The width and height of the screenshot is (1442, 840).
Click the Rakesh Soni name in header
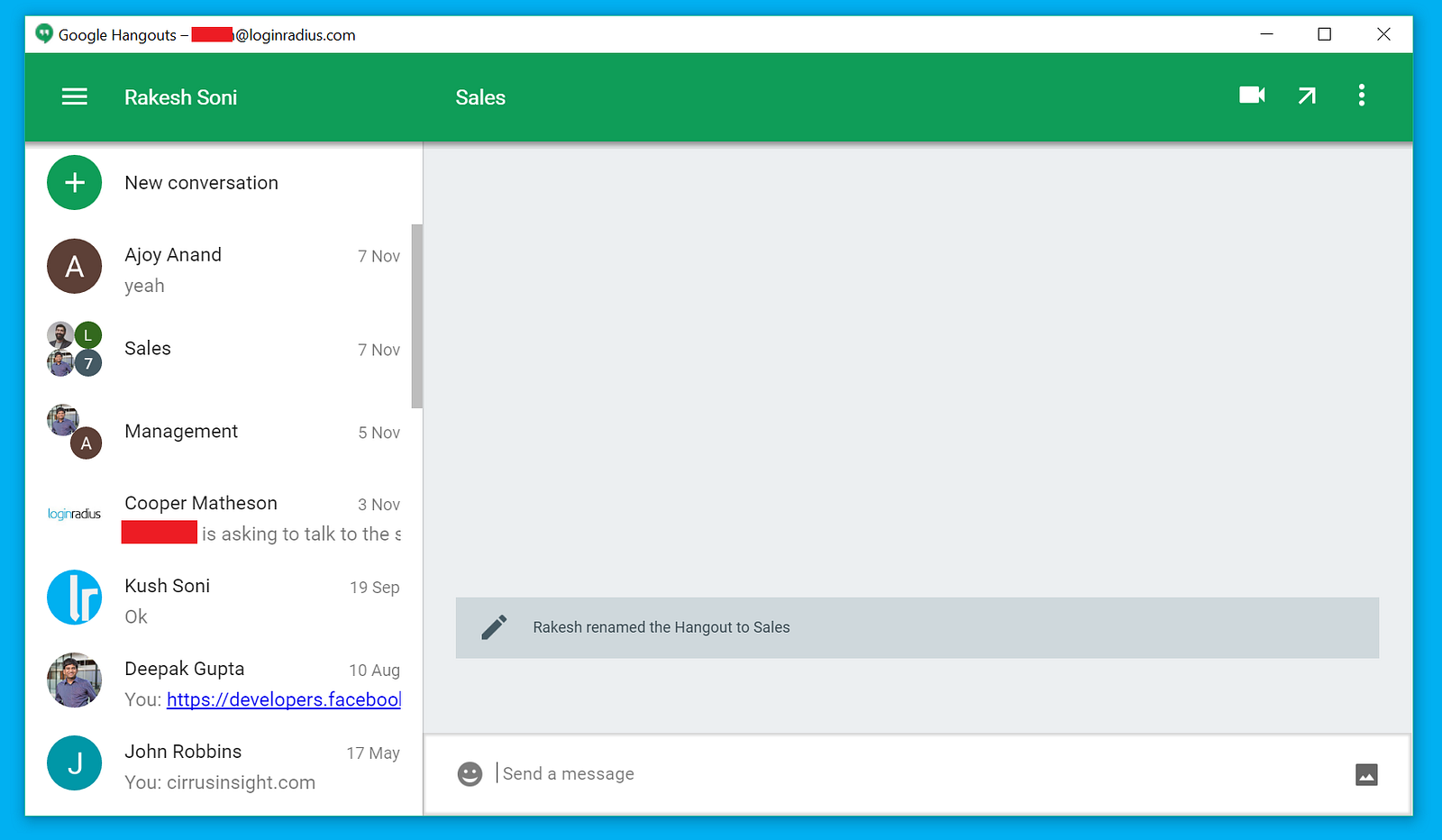point(181,97)
